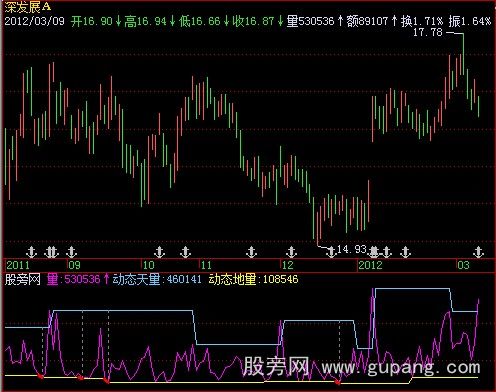The height and width of the screenshot is (392, 496).
Task: Click the 14.93 lowest price label
Action: [352, 249]
